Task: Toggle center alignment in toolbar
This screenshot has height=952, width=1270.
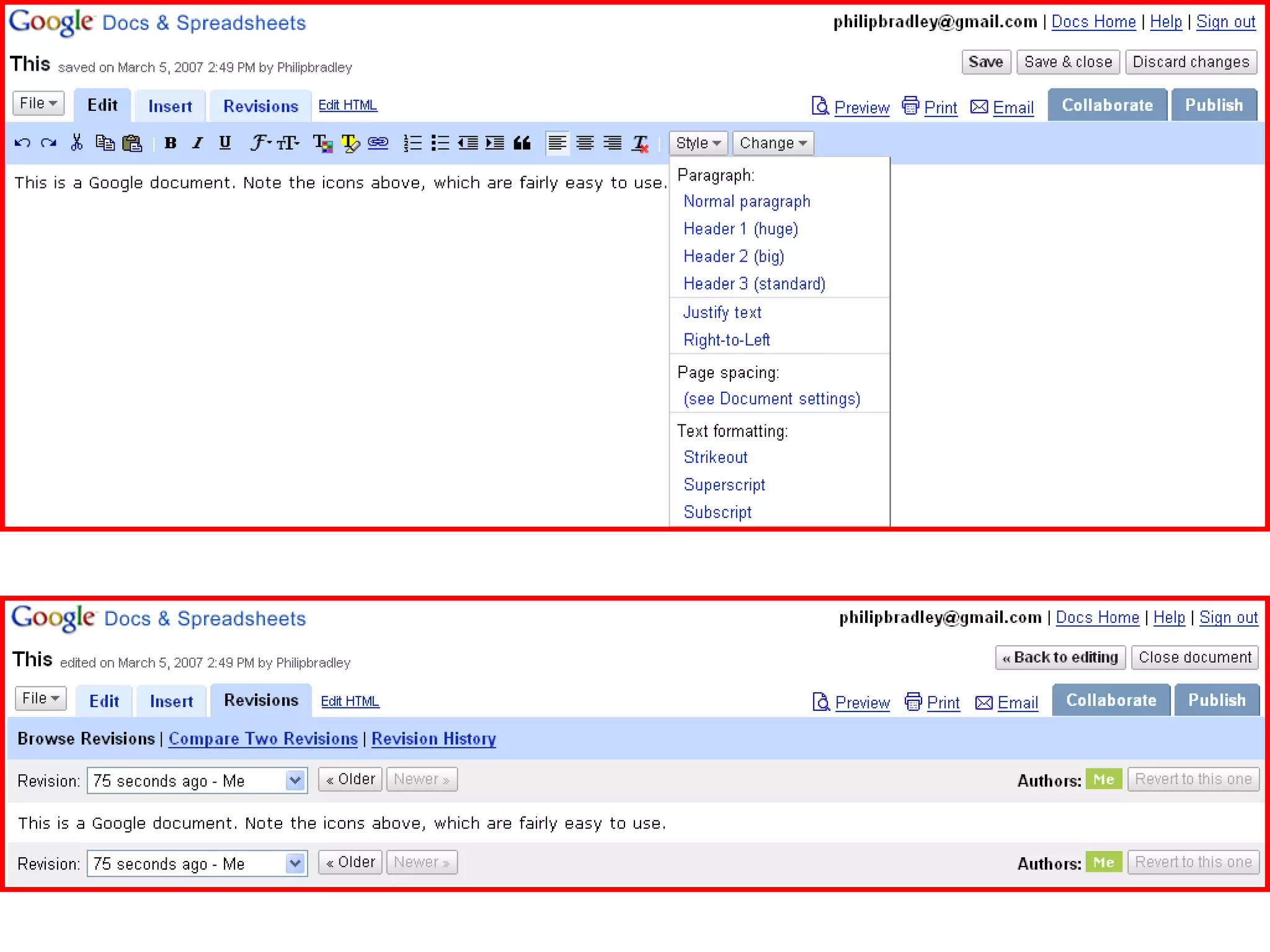Action: (585, 143)
